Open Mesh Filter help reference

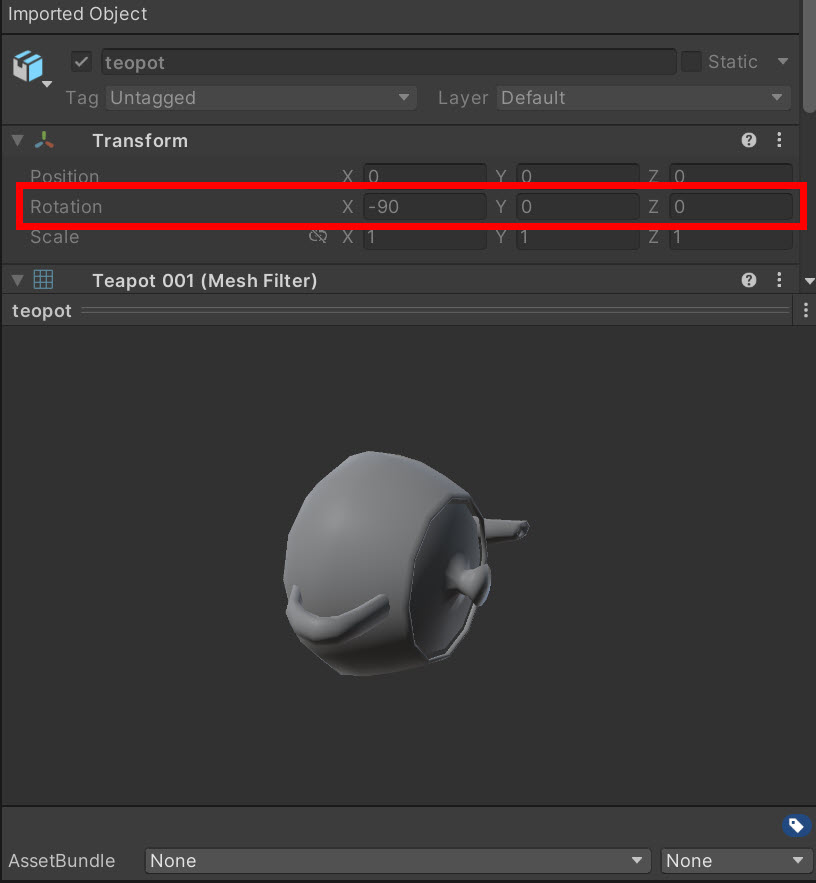point(748,280)
